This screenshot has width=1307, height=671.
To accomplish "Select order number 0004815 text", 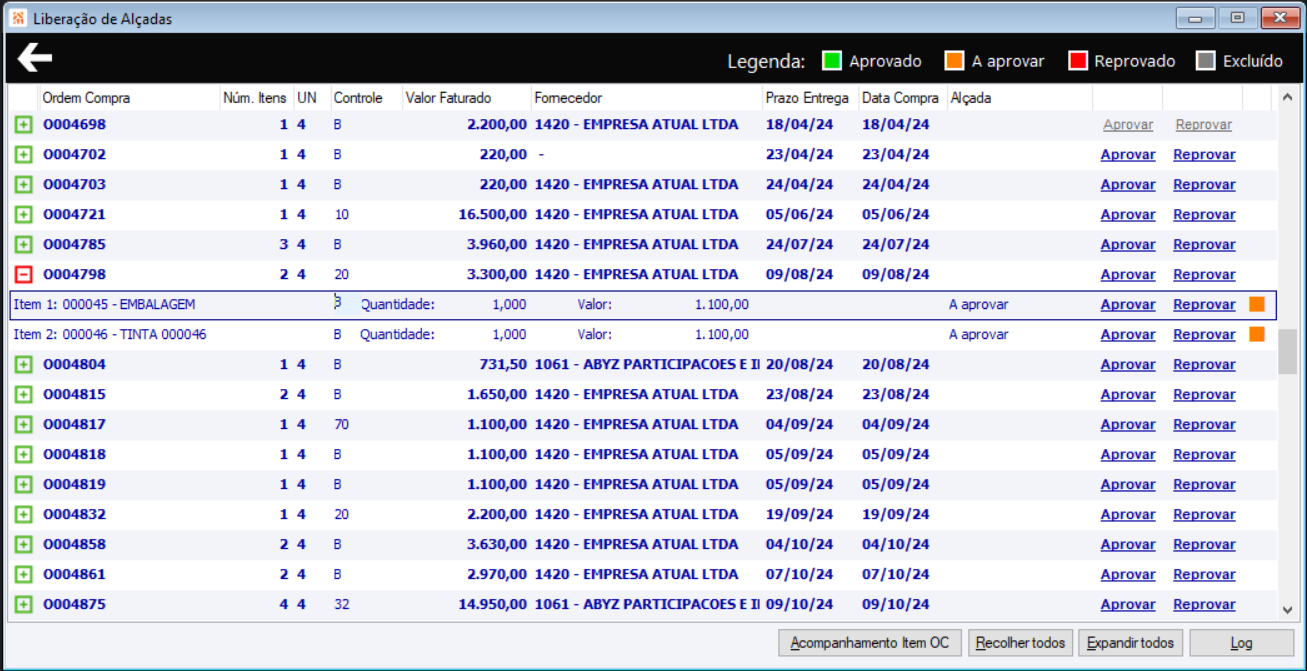I will [x=74, y=395].
